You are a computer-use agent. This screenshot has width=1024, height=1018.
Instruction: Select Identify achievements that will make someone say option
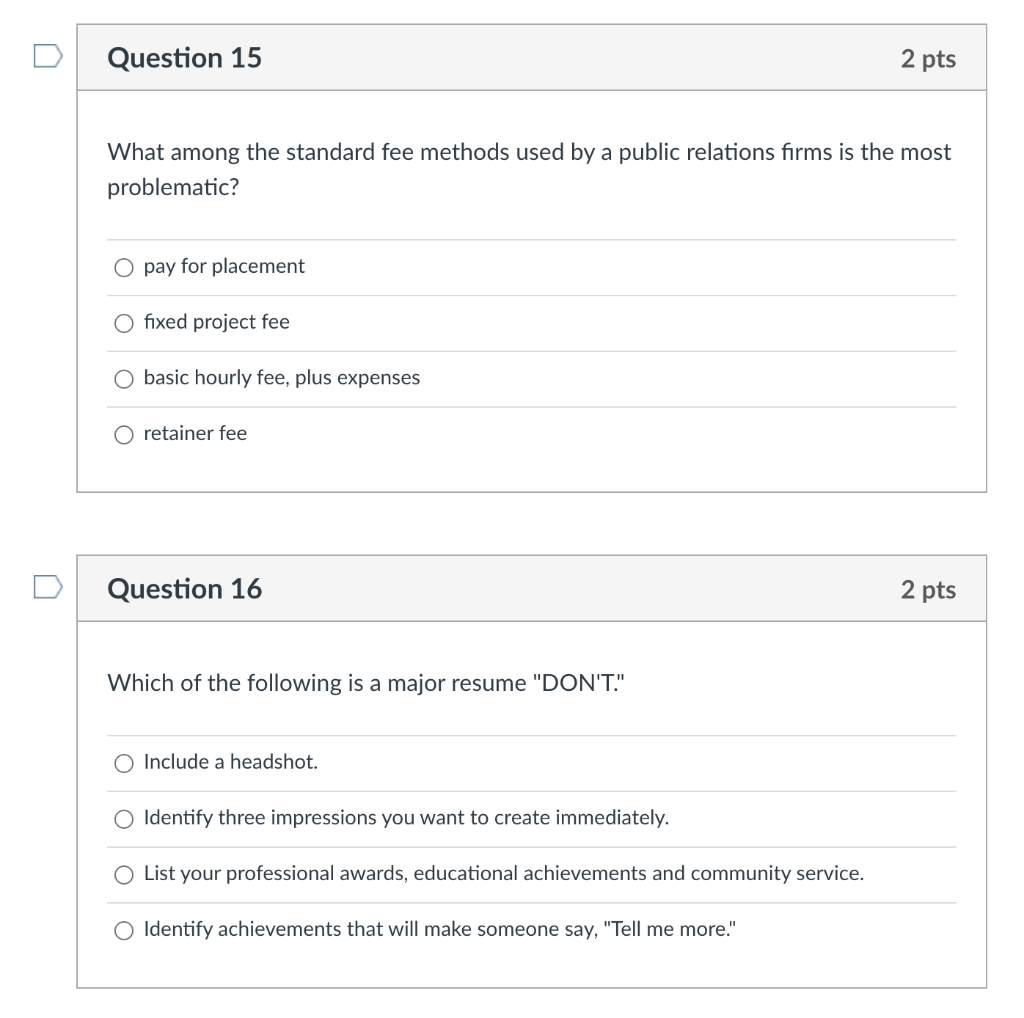tap(124, 930)
